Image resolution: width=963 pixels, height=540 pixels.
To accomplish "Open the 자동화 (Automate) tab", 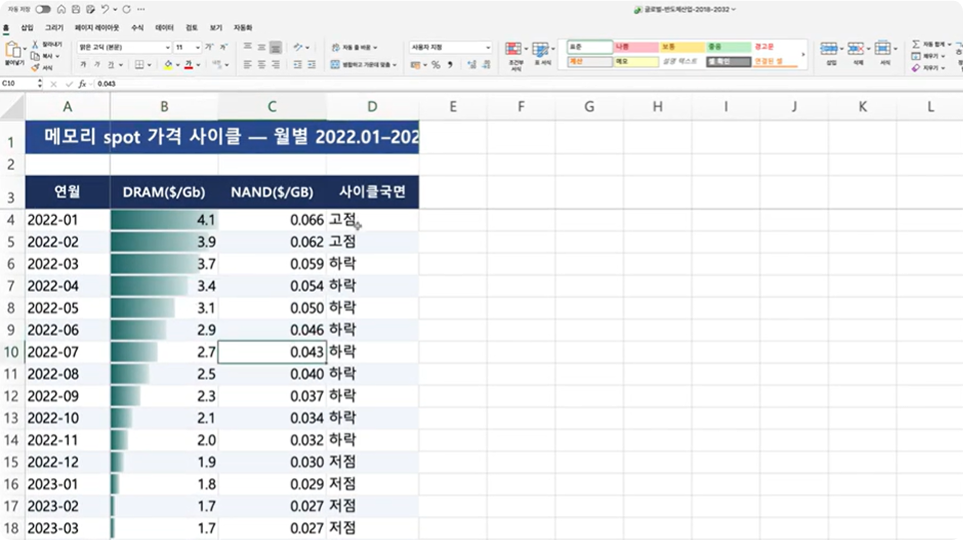I will tap(243, 28).
